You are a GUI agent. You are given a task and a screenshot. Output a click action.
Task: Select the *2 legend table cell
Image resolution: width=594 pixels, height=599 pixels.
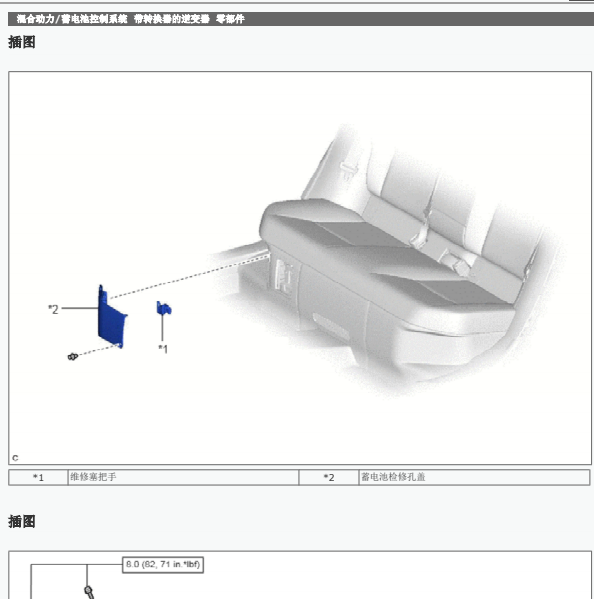329,478
